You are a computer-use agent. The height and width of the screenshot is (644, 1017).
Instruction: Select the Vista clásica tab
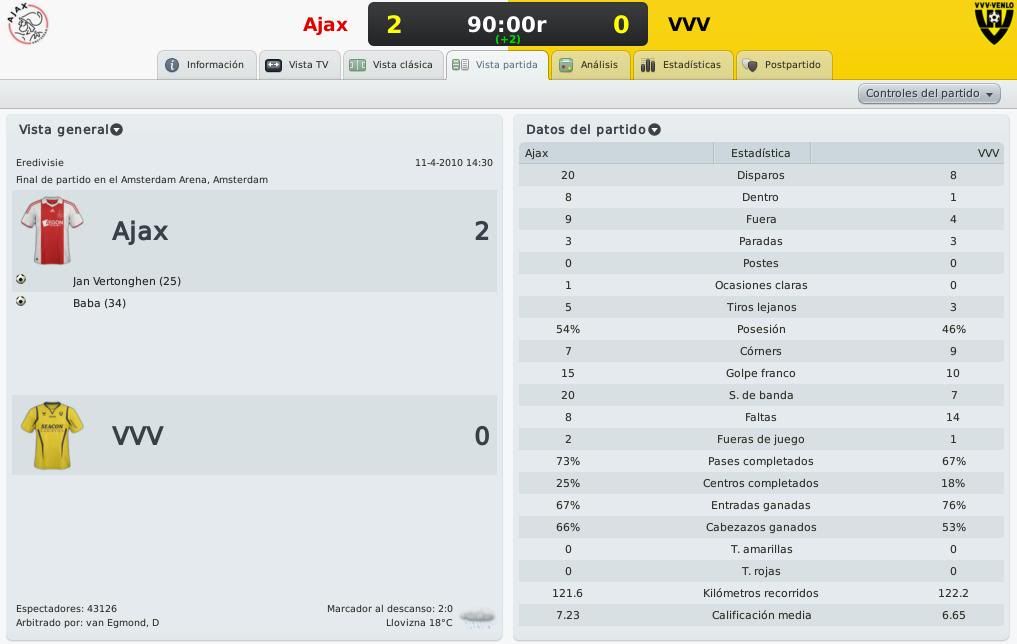click(x=393, y=65)
